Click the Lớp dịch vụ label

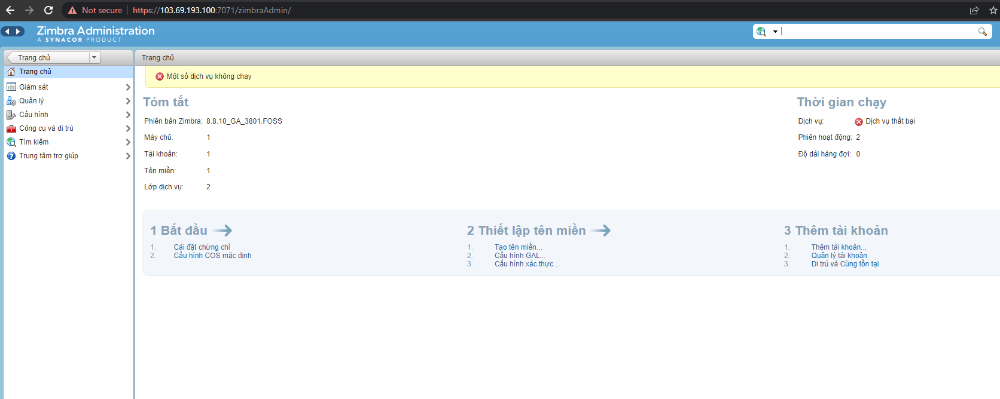tap(164, 187)
